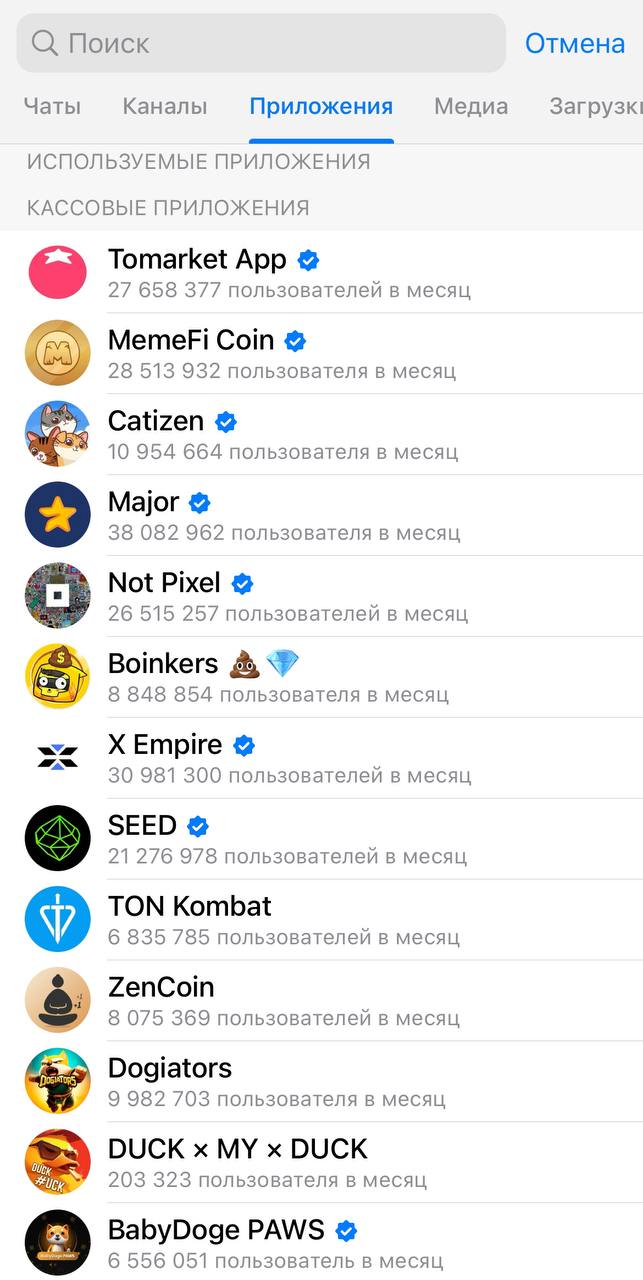Tap the Not Pixel app icon
643x1280 pixels.
click(x=58, y=596)
